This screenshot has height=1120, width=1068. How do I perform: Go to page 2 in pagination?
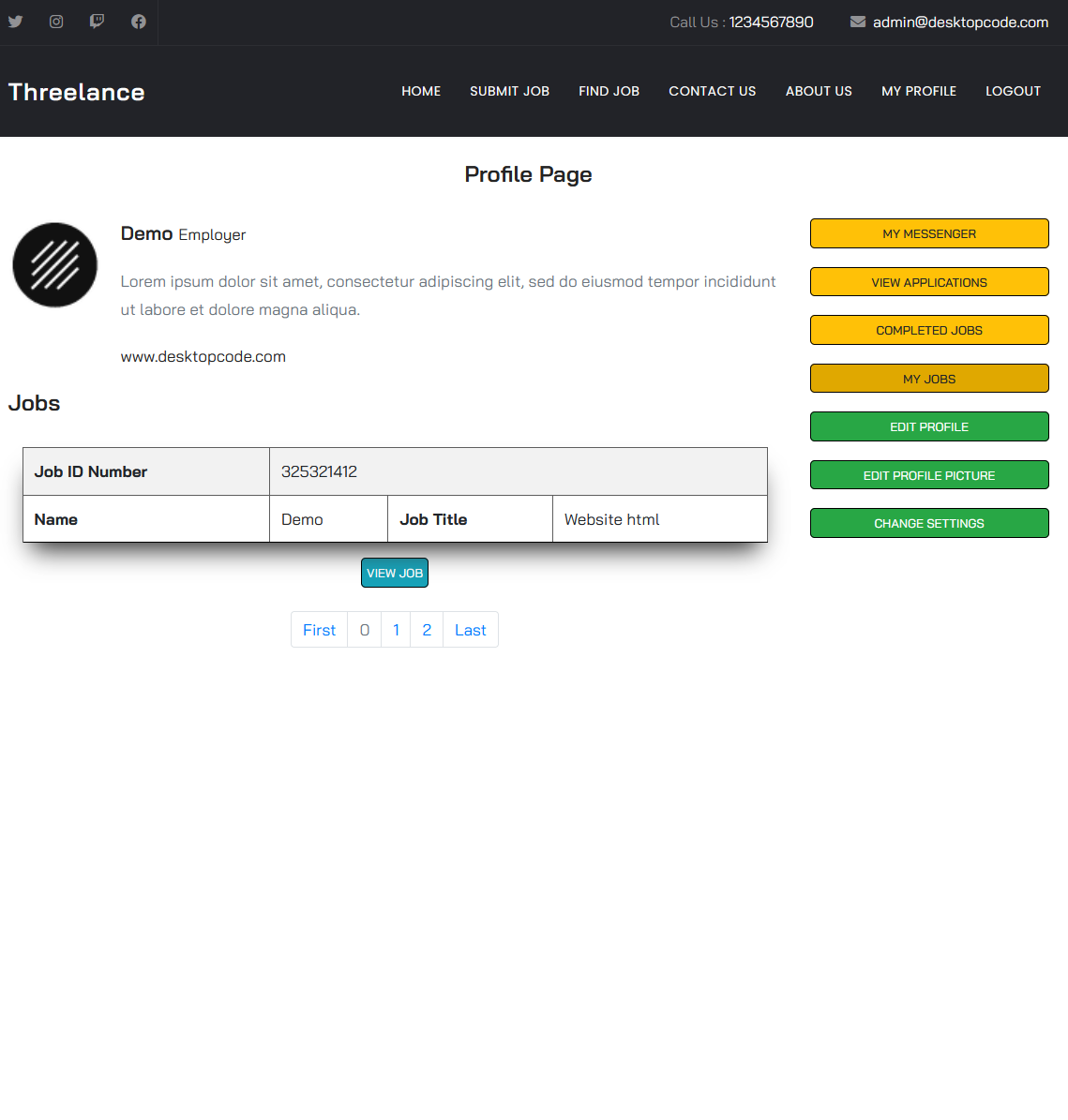click(427, 630)
